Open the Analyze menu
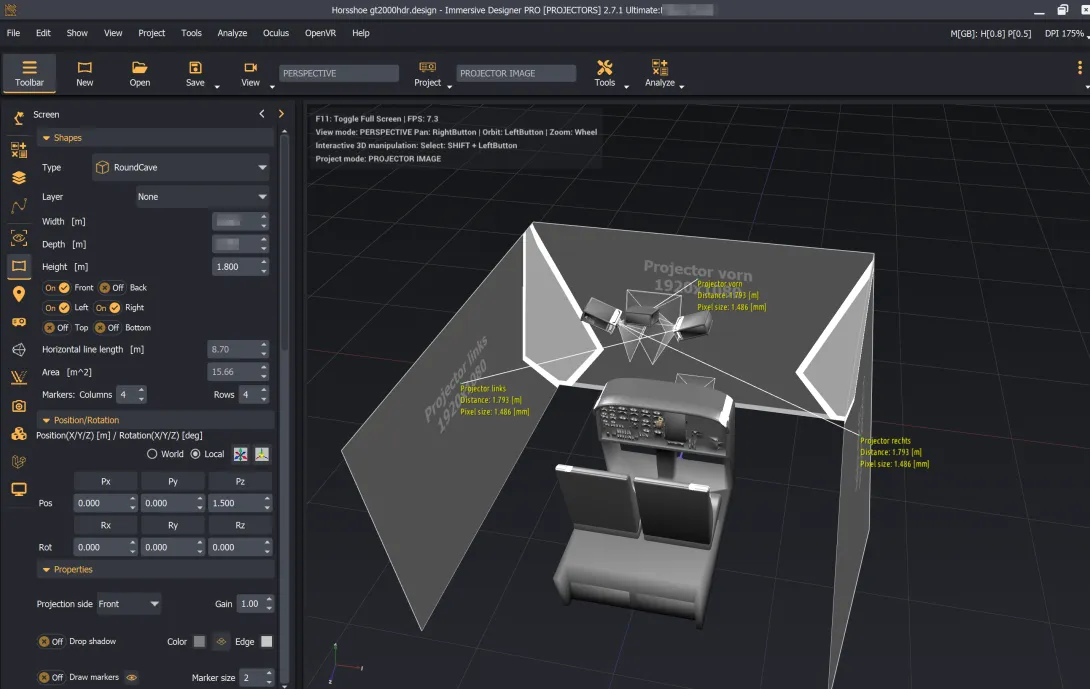Image resolution: width=1090 pixels, height=689 pixels. (x=232, y=33)
